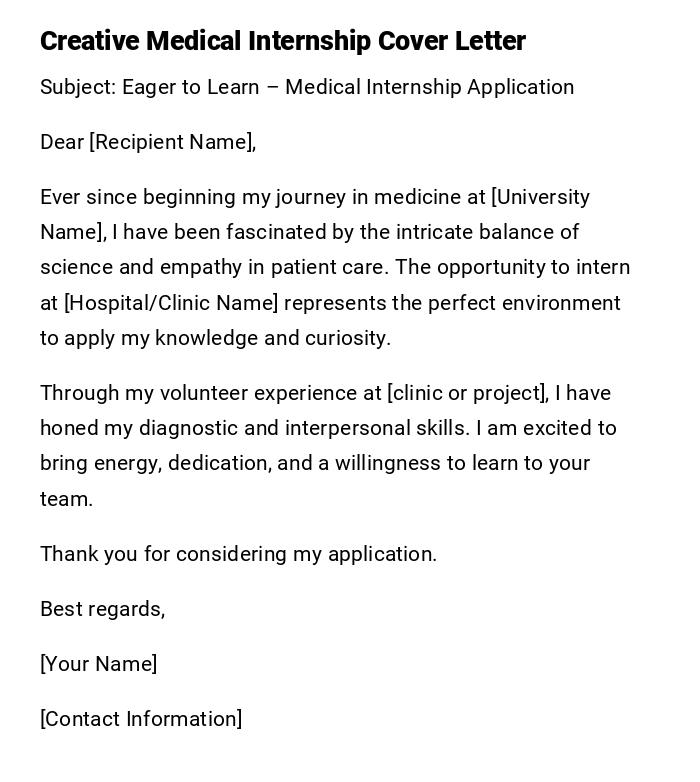
Task: Click the word "curiosity" ending first paragraph
Action: pos(346,338)
